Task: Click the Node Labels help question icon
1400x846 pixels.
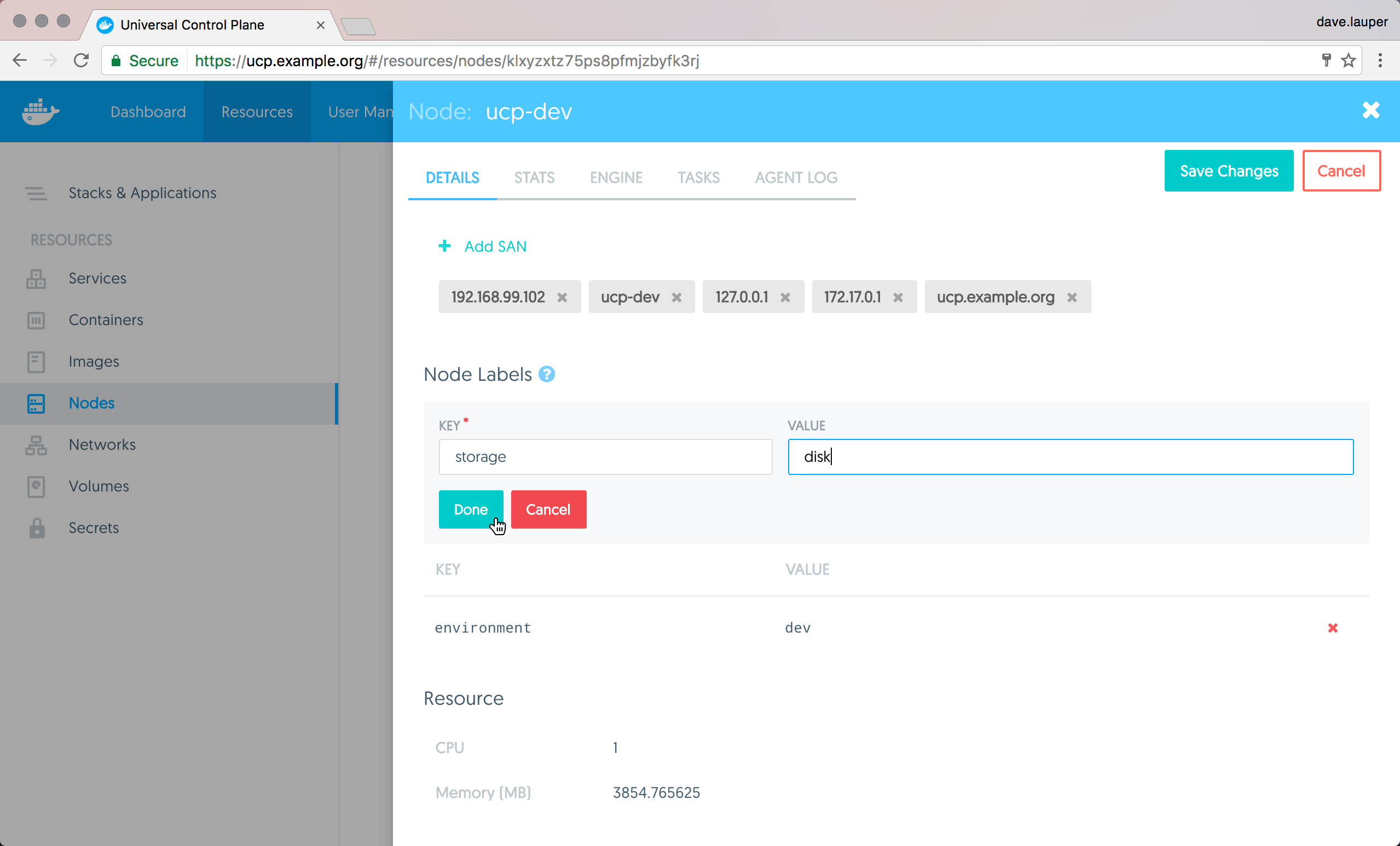Action: (546, 374)
